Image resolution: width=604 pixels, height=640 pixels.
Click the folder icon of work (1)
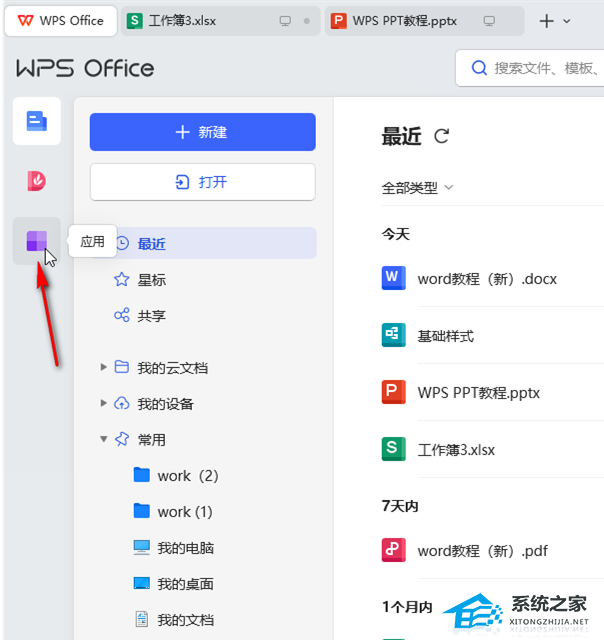[142, 511]
